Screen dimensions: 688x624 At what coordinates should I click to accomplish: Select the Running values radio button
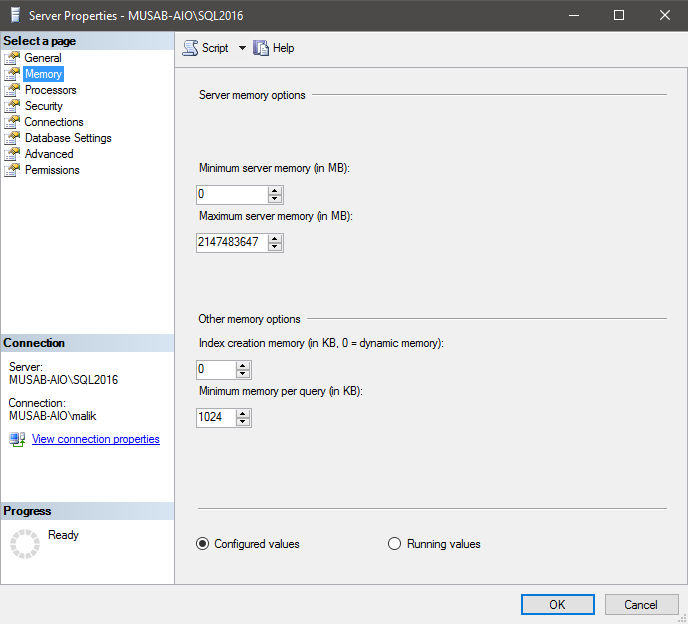[x=395, y=544]
